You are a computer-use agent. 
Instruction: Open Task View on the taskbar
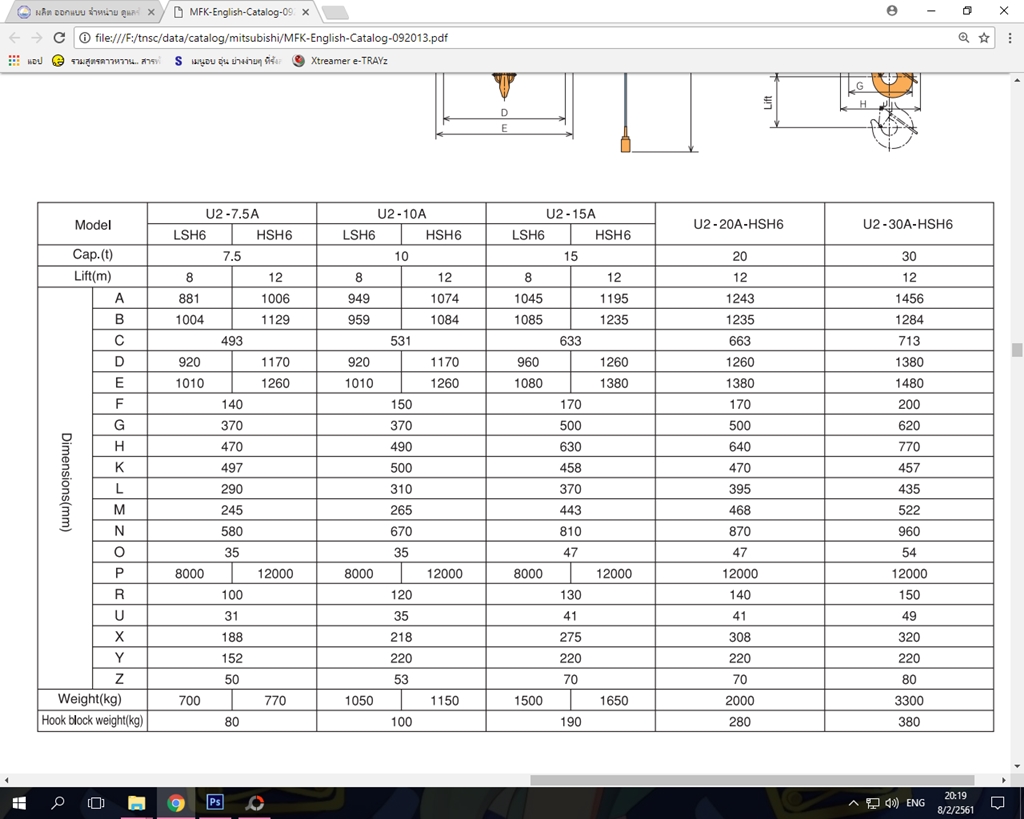(x=96, y=803)
